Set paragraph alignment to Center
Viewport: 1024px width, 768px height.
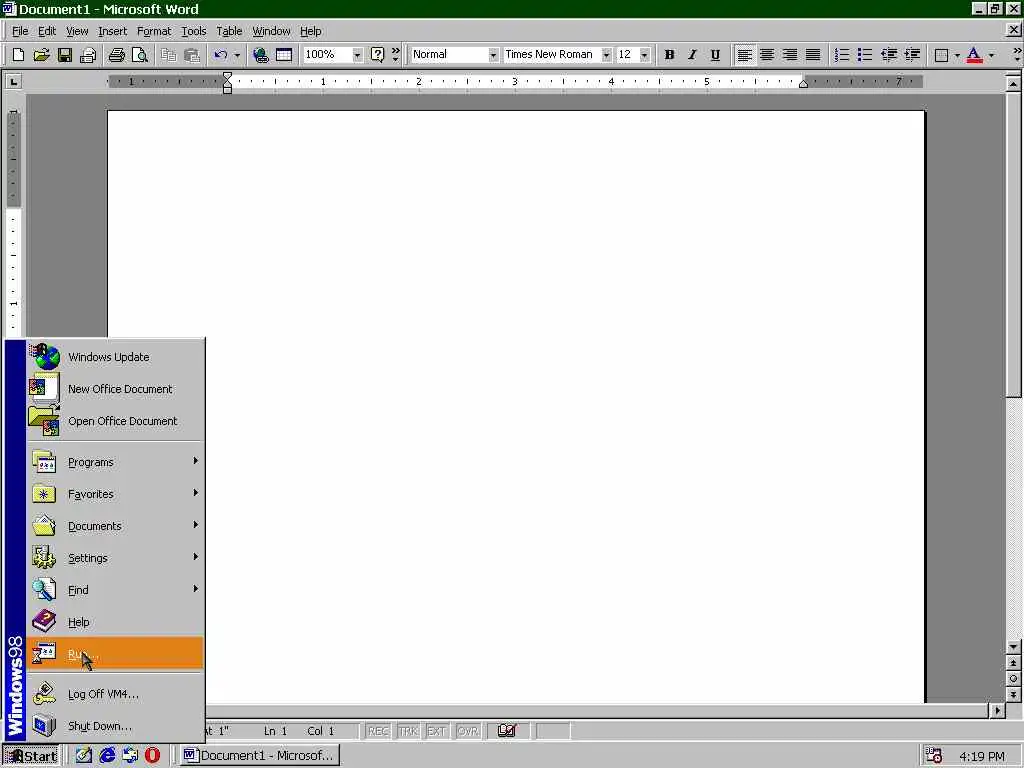point(767,55)
